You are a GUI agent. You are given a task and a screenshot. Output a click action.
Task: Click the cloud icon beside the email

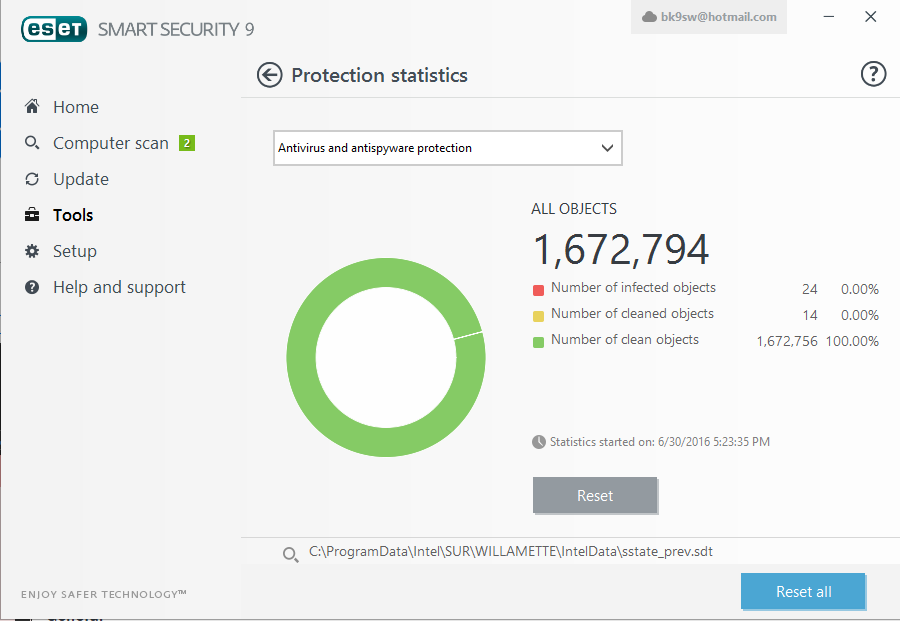649,17
